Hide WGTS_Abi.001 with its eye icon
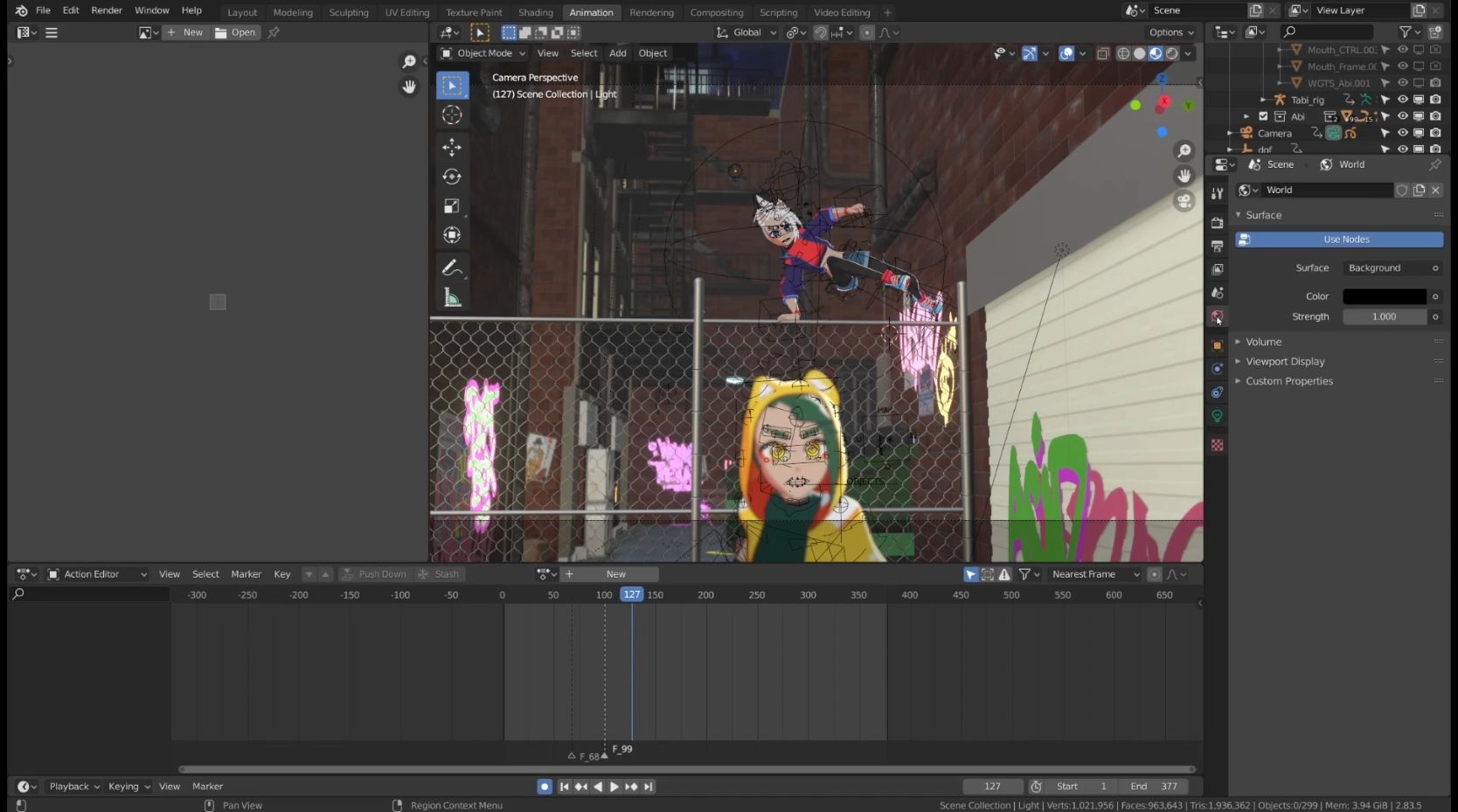 [x=1402, y=83]
